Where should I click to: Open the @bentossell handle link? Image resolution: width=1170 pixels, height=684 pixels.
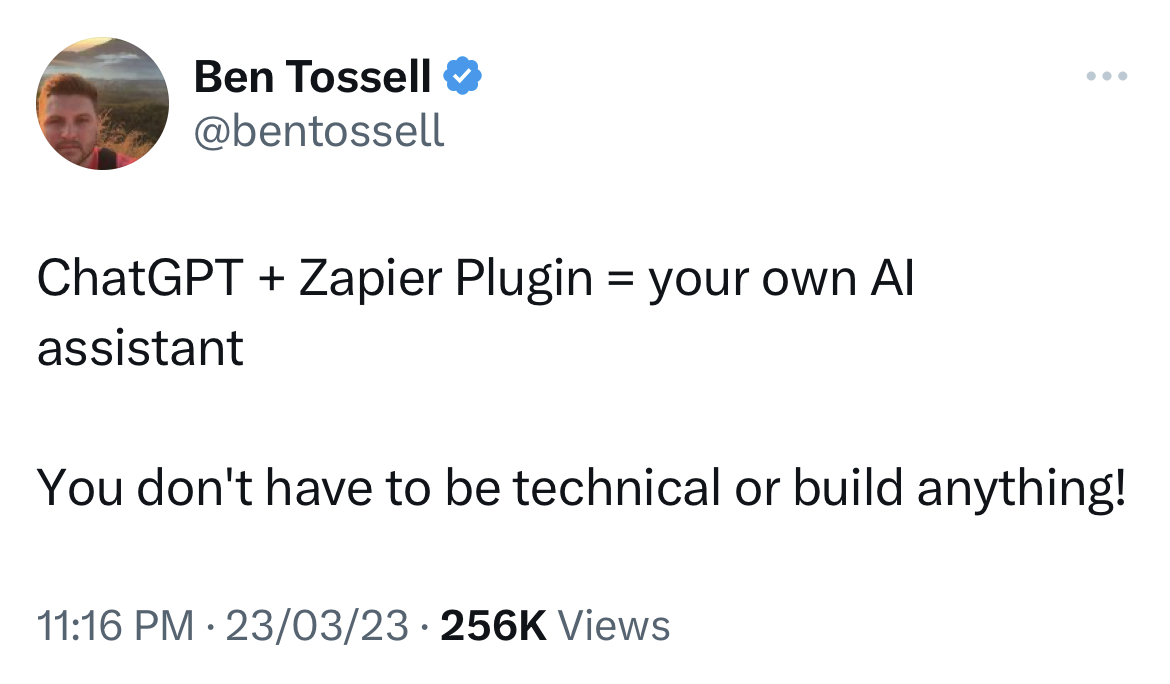319,130
